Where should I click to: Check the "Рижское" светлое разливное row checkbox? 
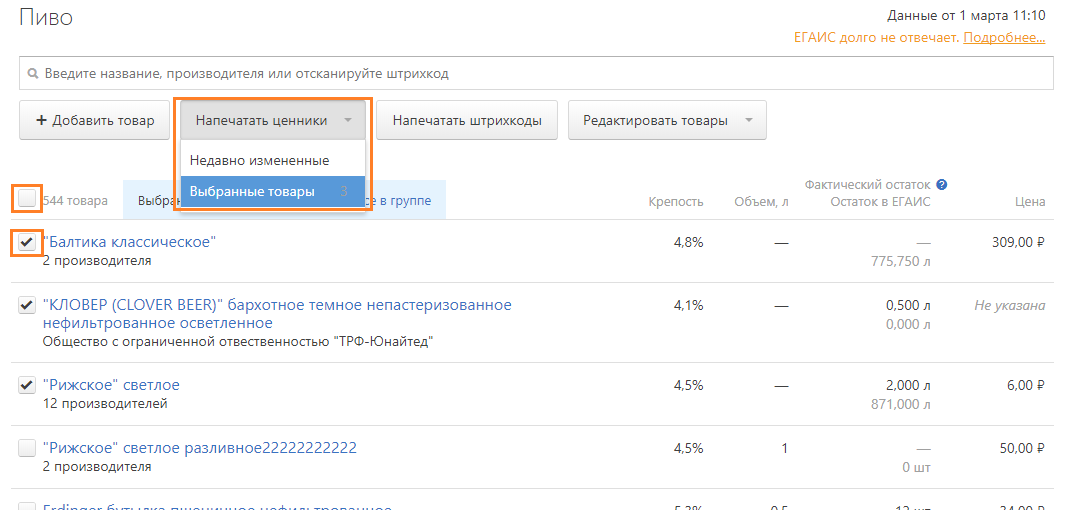pos(27,449)
